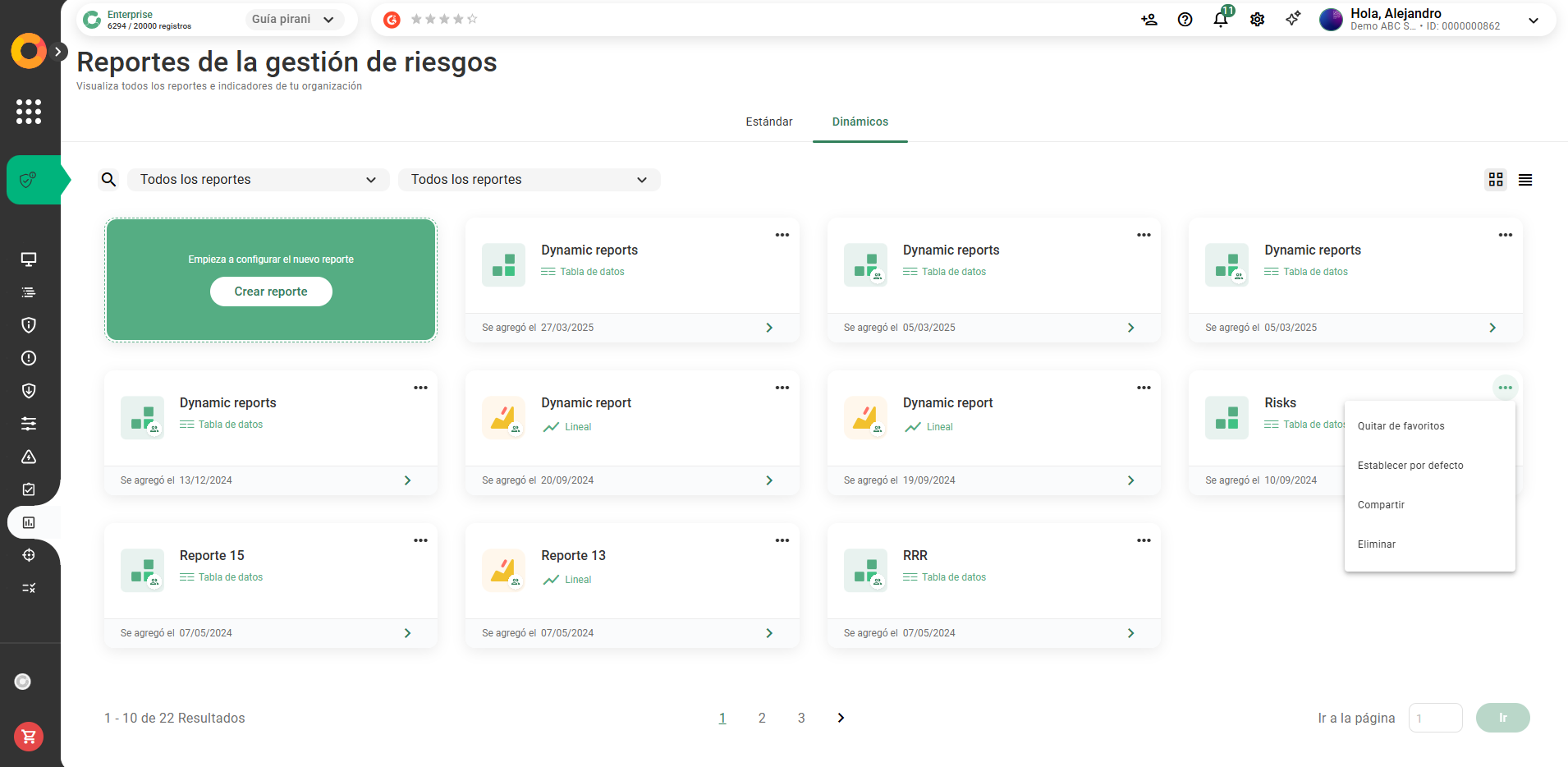Switch to list view layout
The image size is (1568, 767).
(x=1525, y=180)
